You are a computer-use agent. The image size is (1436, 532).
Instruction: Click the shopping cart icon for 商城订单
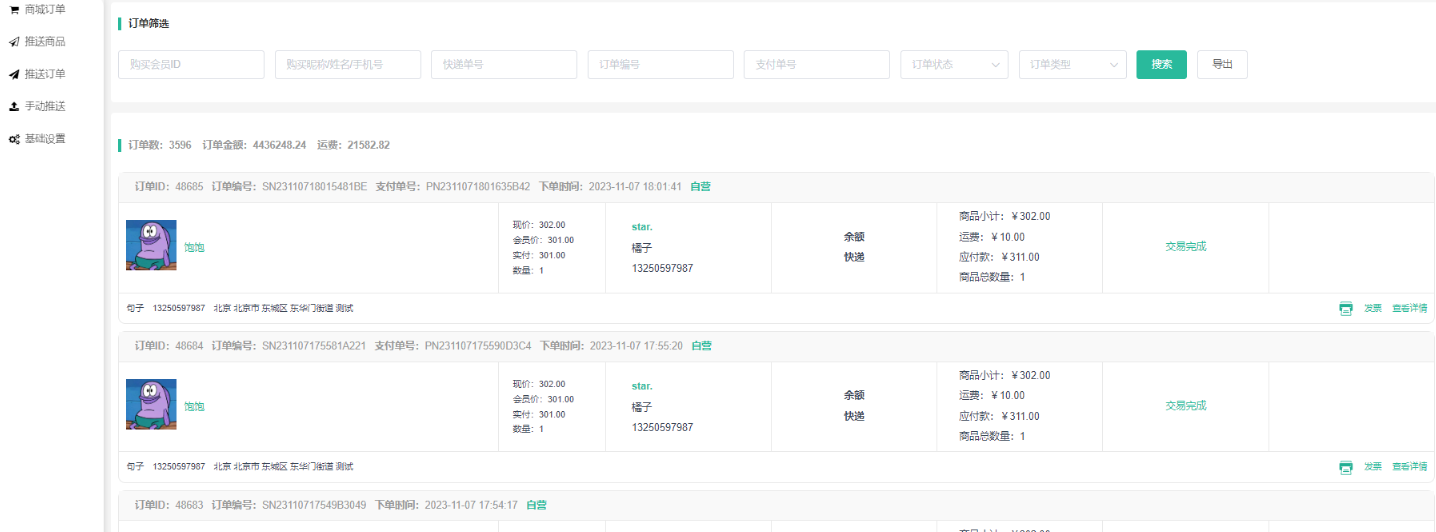tap(14, 10)
